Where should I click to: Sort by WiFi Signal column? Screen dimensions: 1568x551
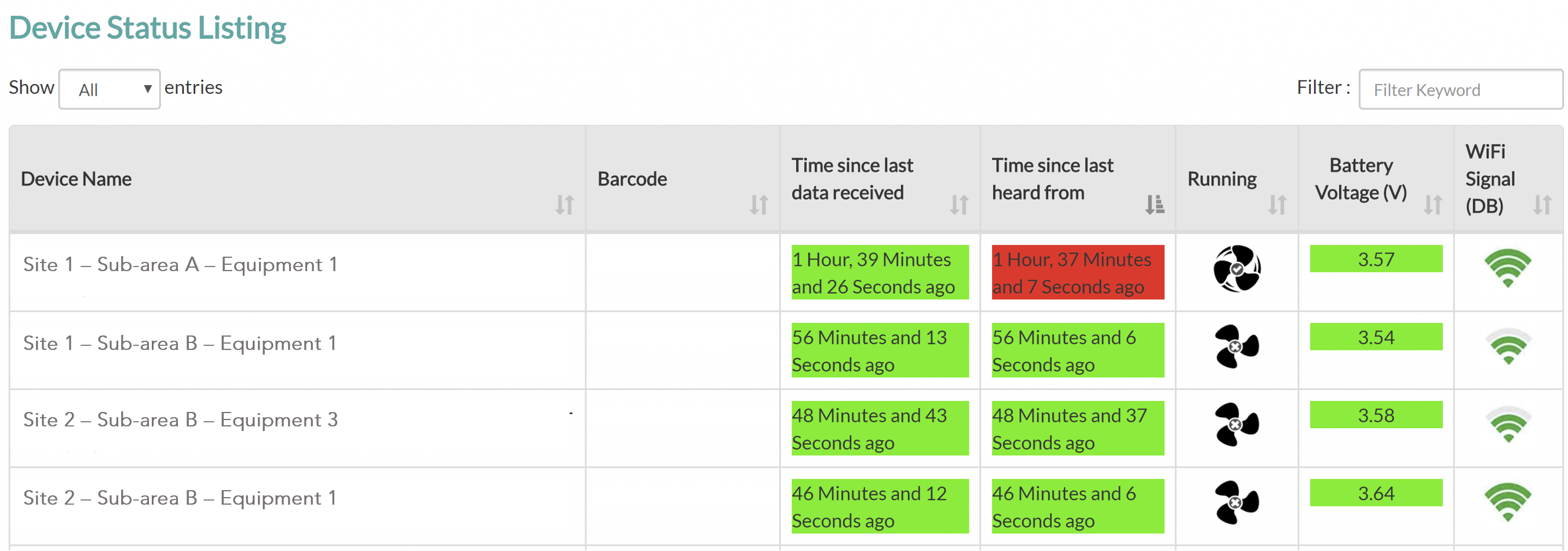(x=1542, y=205)
